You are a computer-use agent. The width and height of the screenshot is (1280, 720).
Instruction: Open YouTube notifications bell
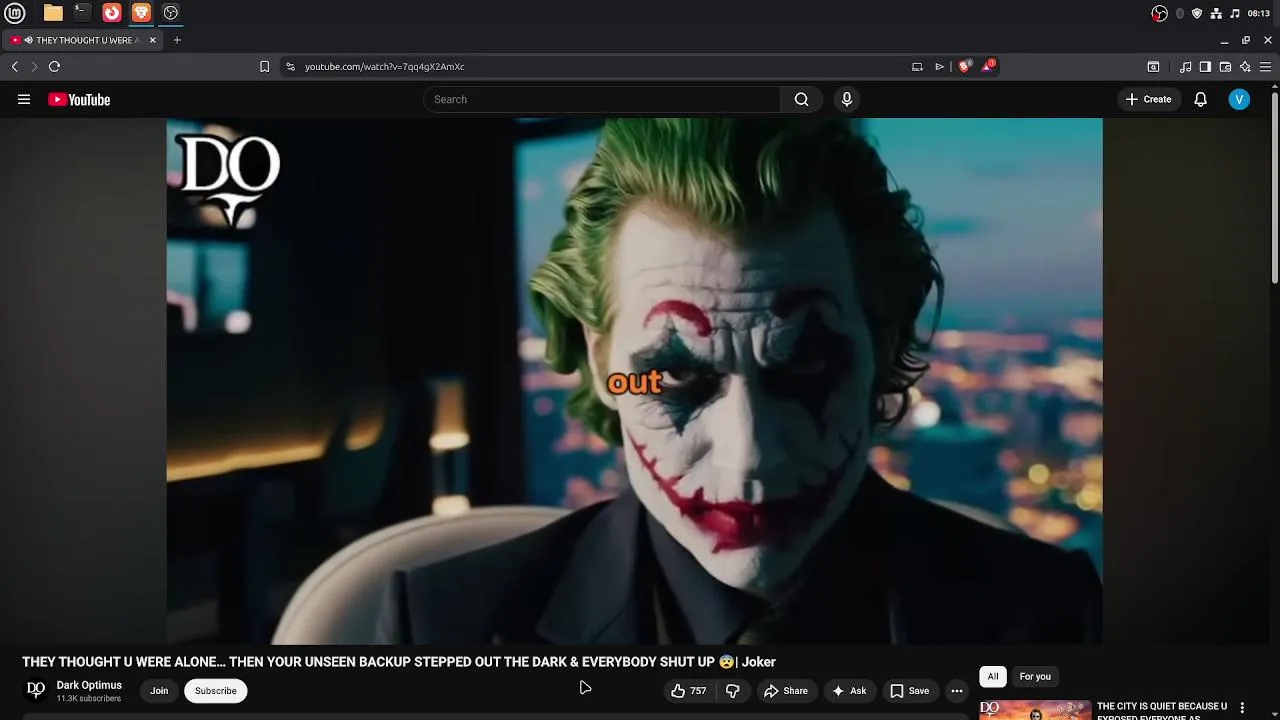(x=1201, y=99)
